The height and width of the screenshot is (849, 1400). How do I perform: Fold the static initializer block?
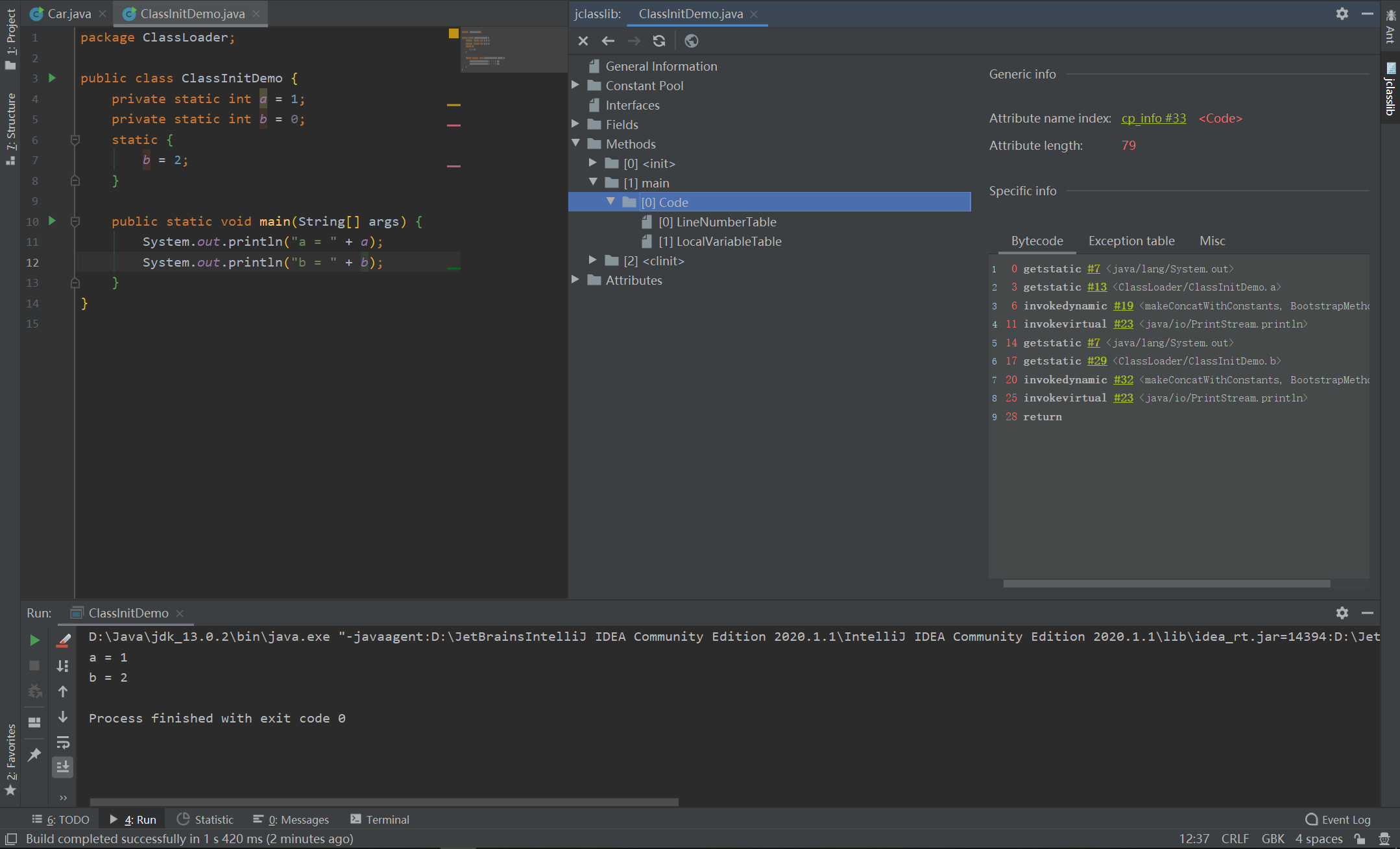[x=75, y=139]
